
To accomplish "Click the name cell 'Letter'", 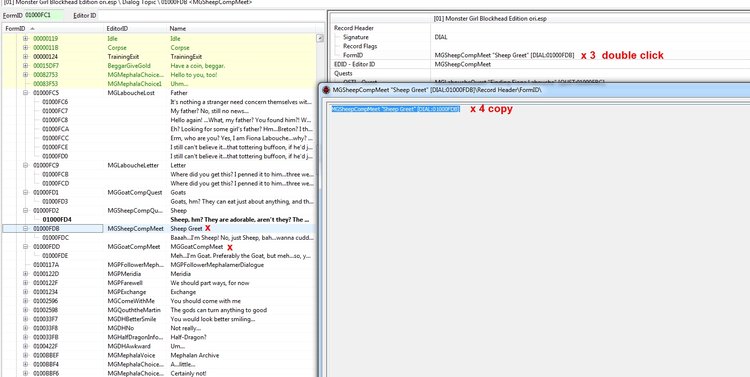I will [x=178, y=165].
